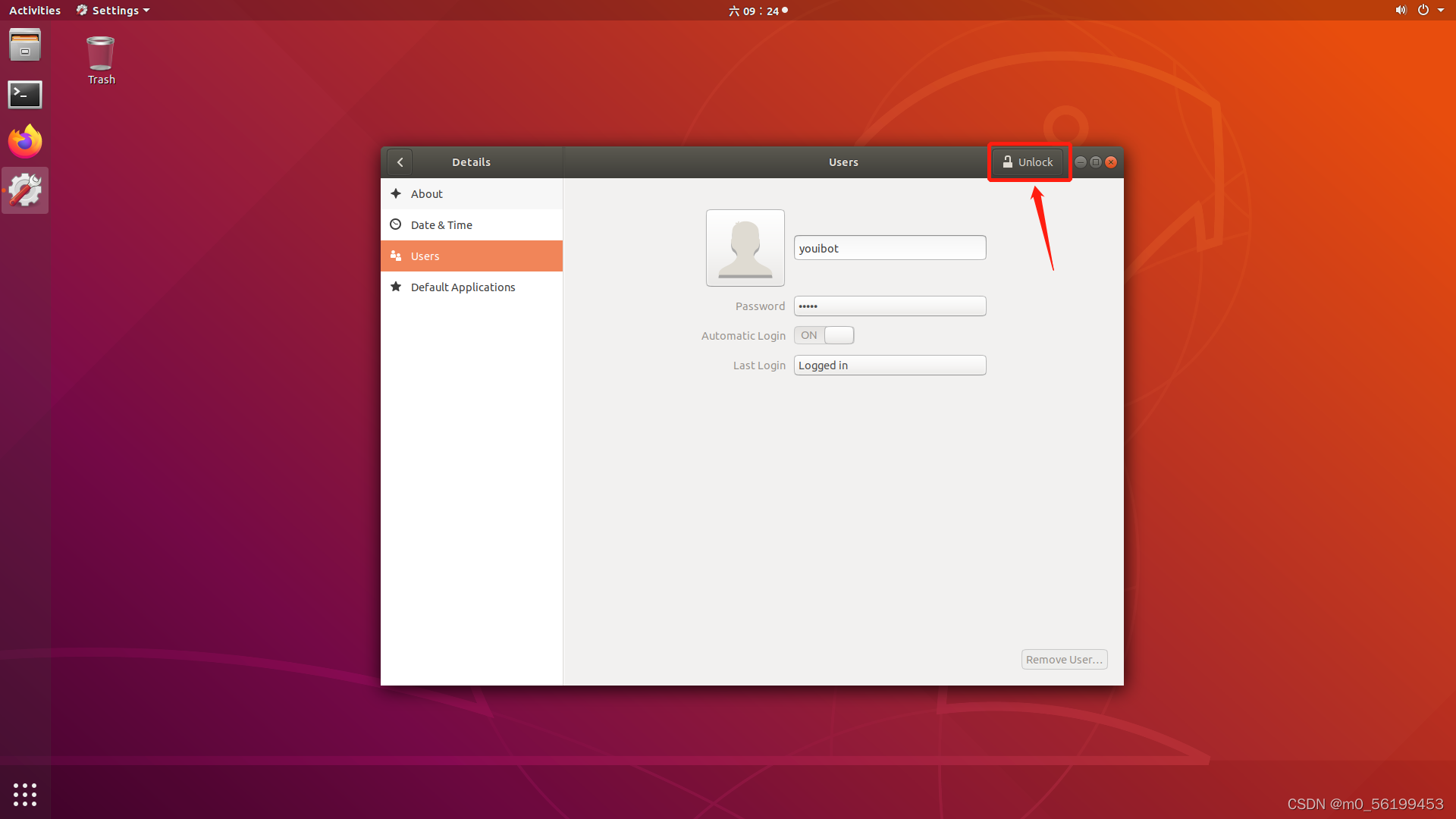Click the Settings tools icon in dock
1456x819 pixels.
[25, 190]
